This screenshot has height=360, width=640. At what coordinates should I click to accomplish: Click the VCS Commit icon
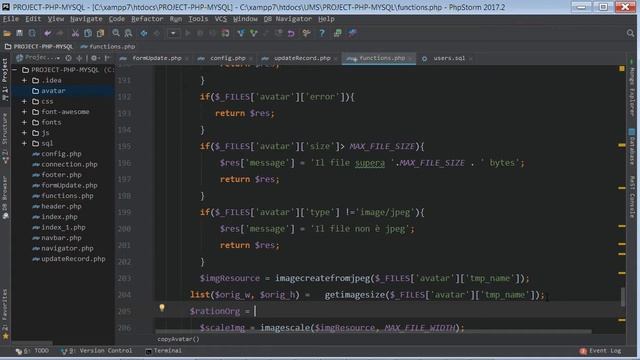click(x=254, y=33)
